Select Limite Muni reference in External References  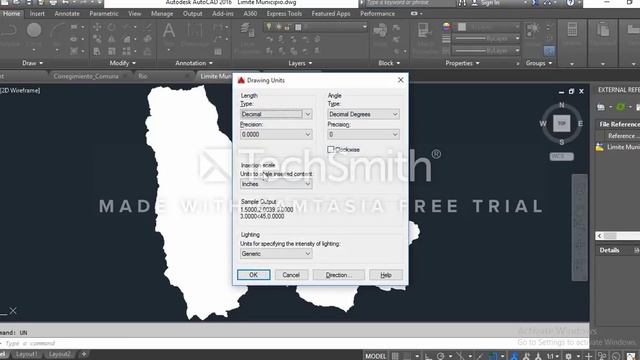click(618, 147)
